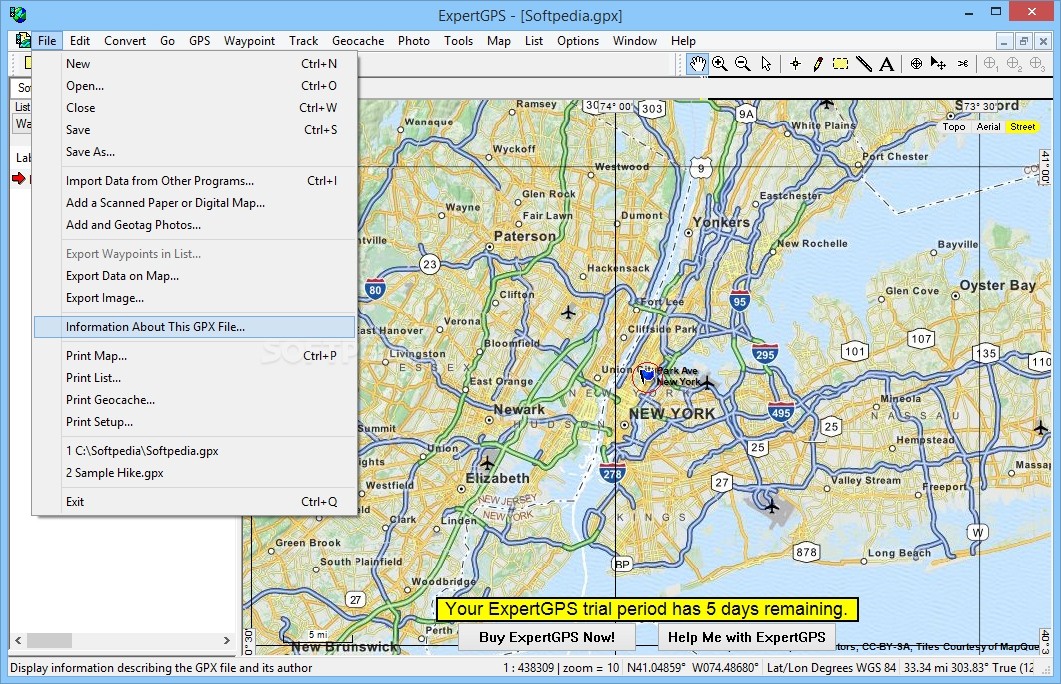Select Import Data from Other Programs...
This screenshot has width=1061, height=684.
tap(195, 181)
